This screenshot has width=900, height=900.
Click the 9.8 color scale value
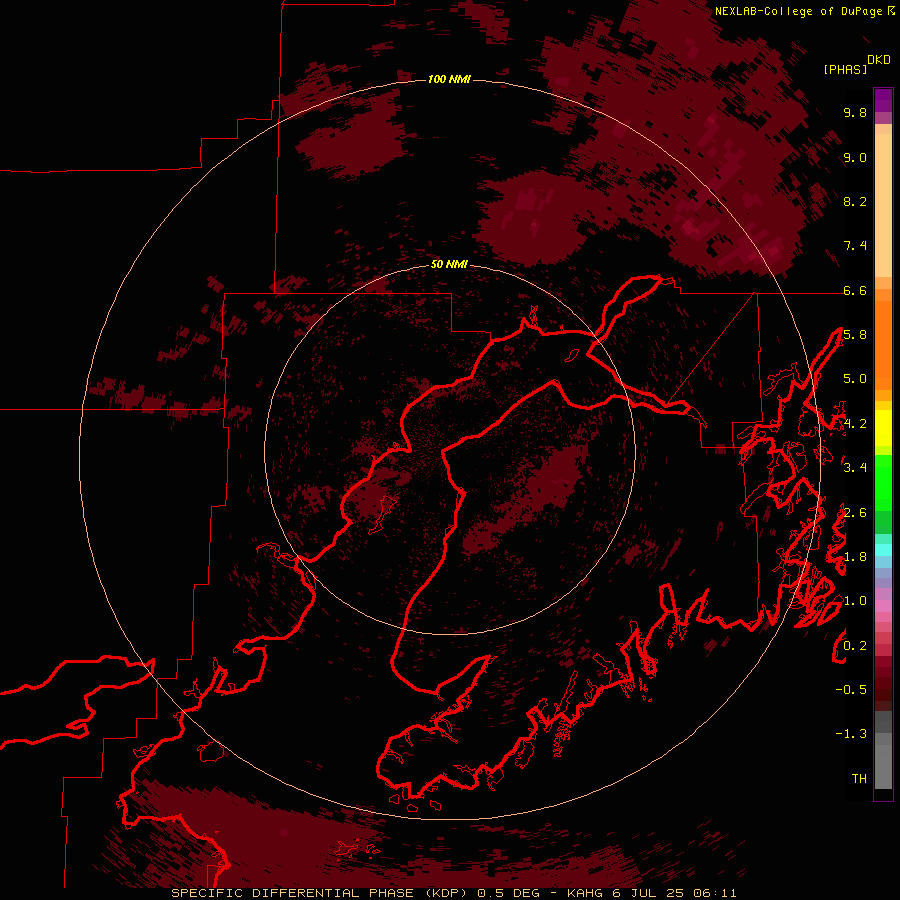(x=855, y=112)
